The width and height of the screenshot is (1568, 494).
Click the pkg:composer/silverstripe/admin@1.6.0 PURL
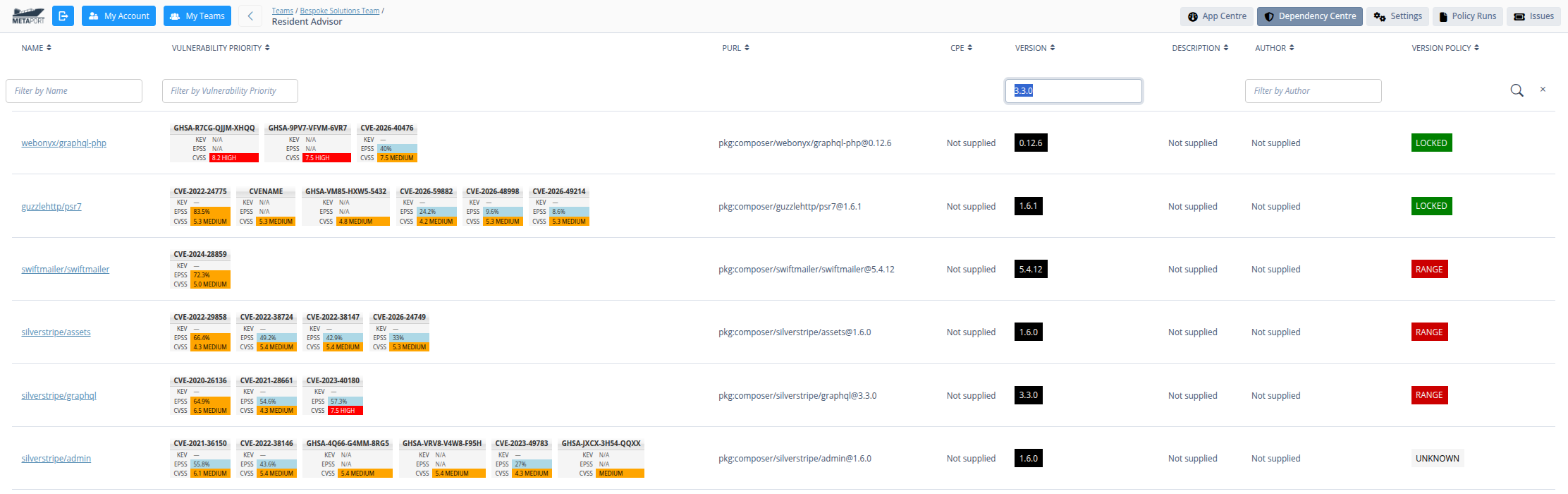pyautogui.click(x=795, y=459)
